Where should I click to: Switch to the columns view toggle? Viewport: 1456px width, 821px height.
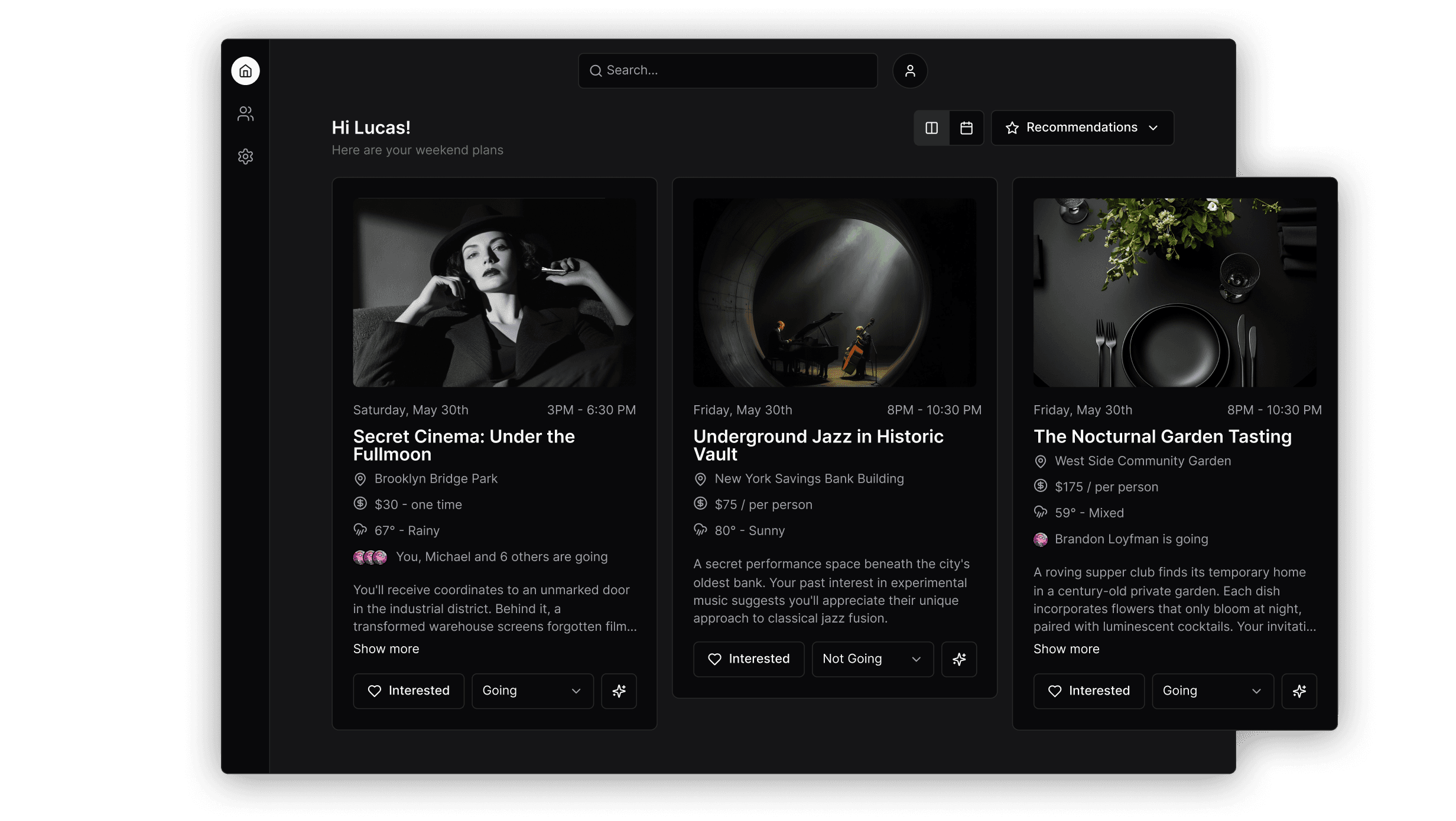(x=932, y=128)
